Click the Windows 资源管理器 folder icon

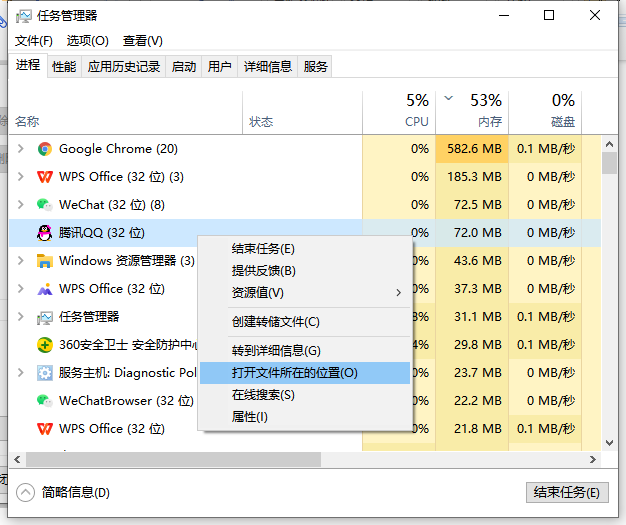pos(44,261)
